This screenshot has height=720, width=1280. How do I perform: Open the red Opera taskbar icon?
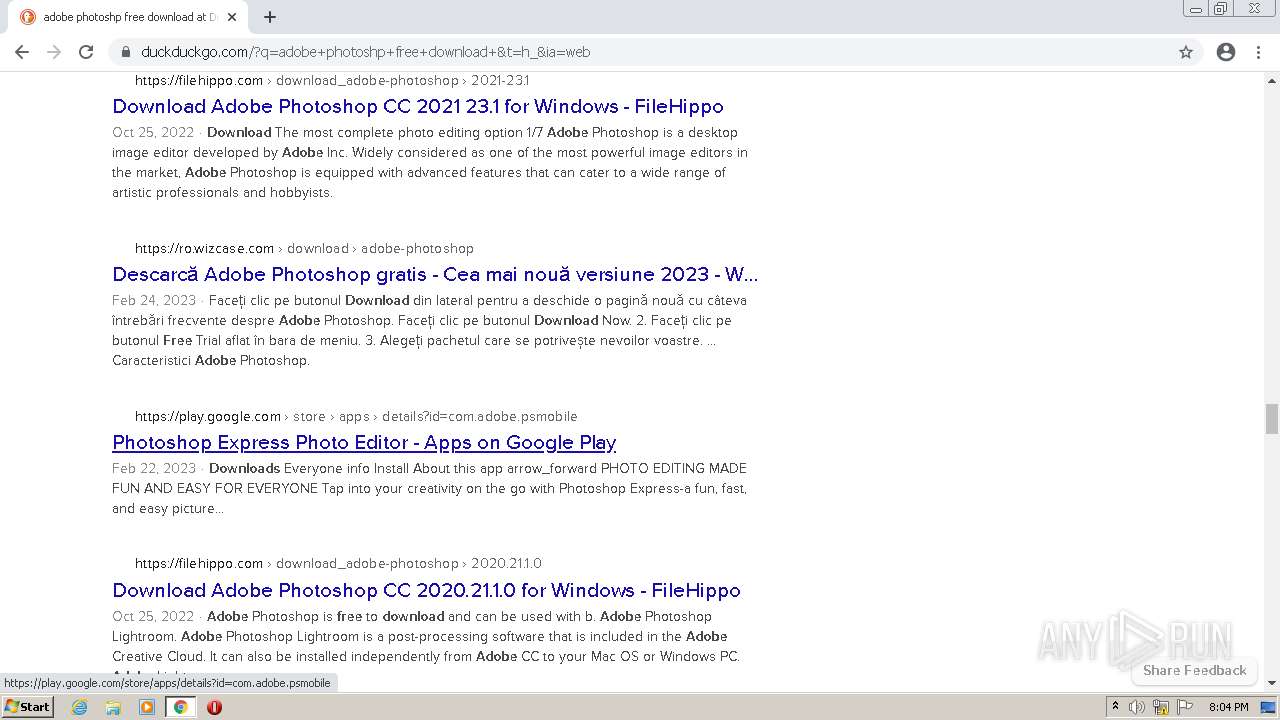point(214,707)
